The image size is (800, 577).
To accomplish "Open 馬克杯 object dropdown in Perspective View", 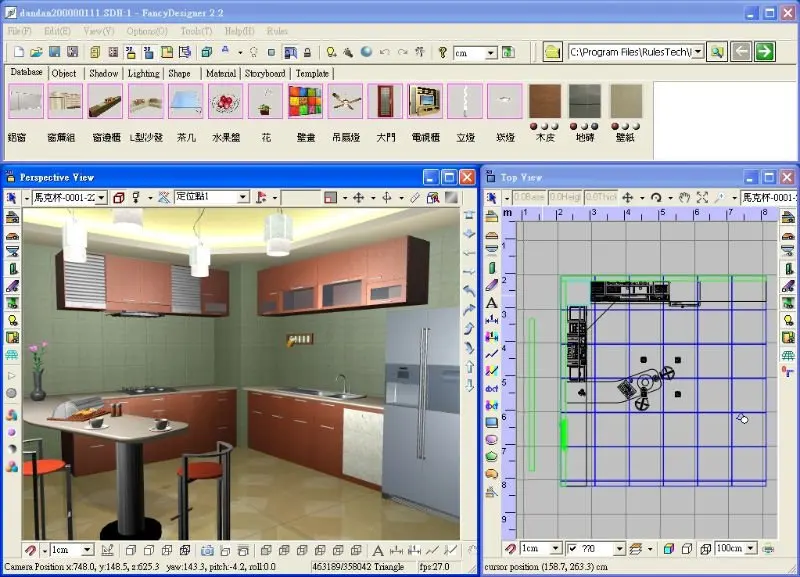I will (102, 197).
